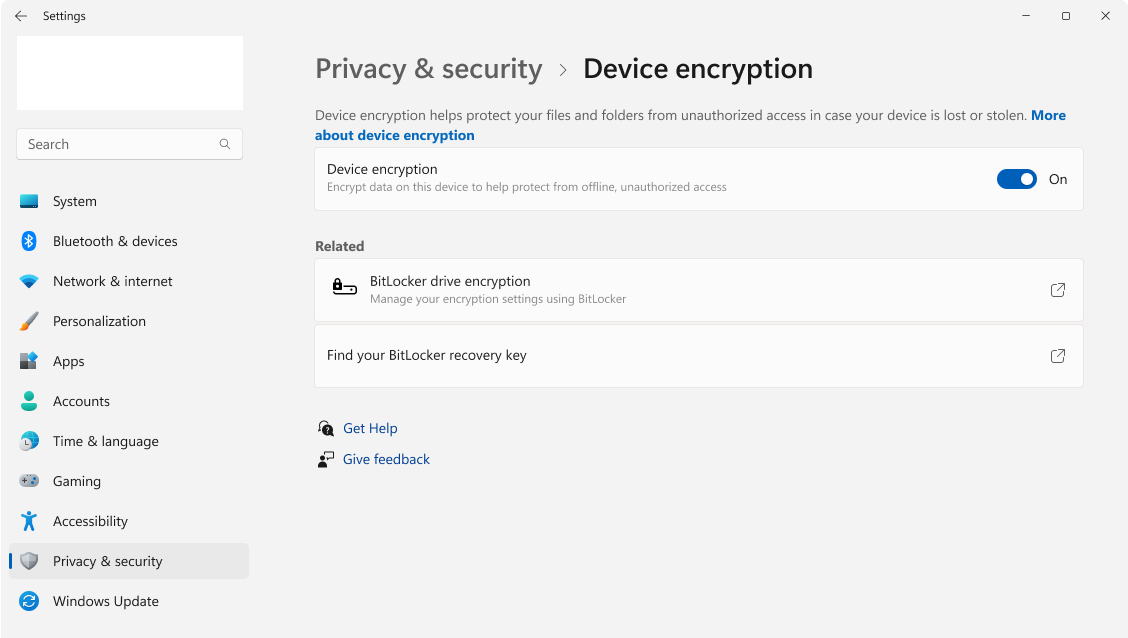
Task: Turn off the Device encryption toggle
Action: tap(1016, 179)
